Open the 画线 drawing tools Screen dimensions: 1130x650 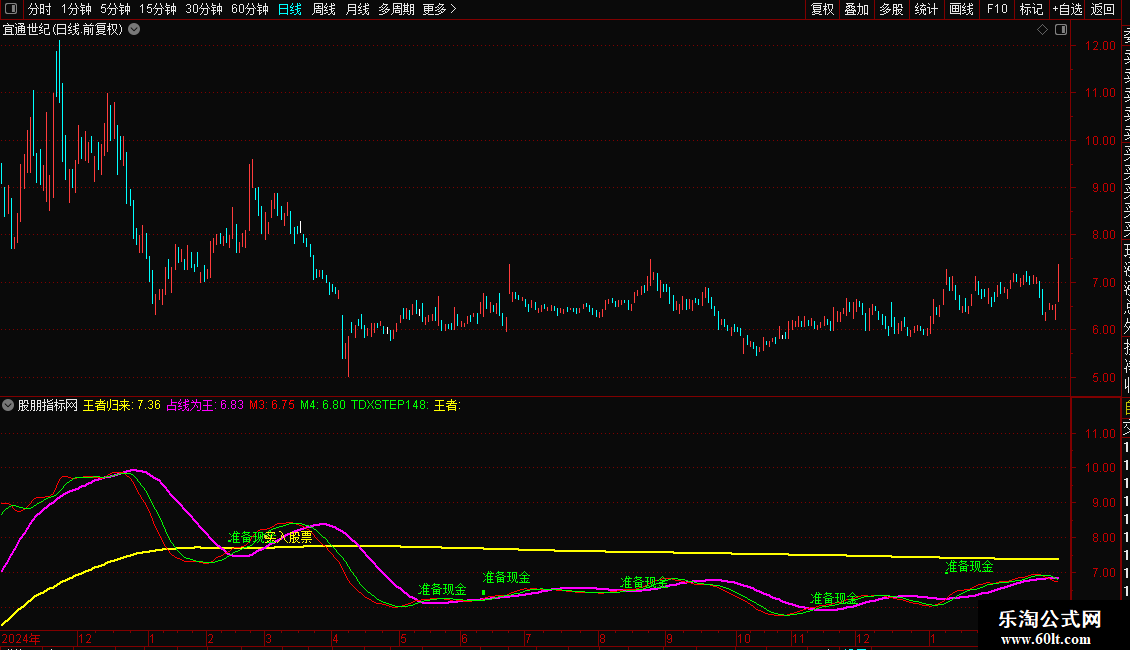click(961, 9)
